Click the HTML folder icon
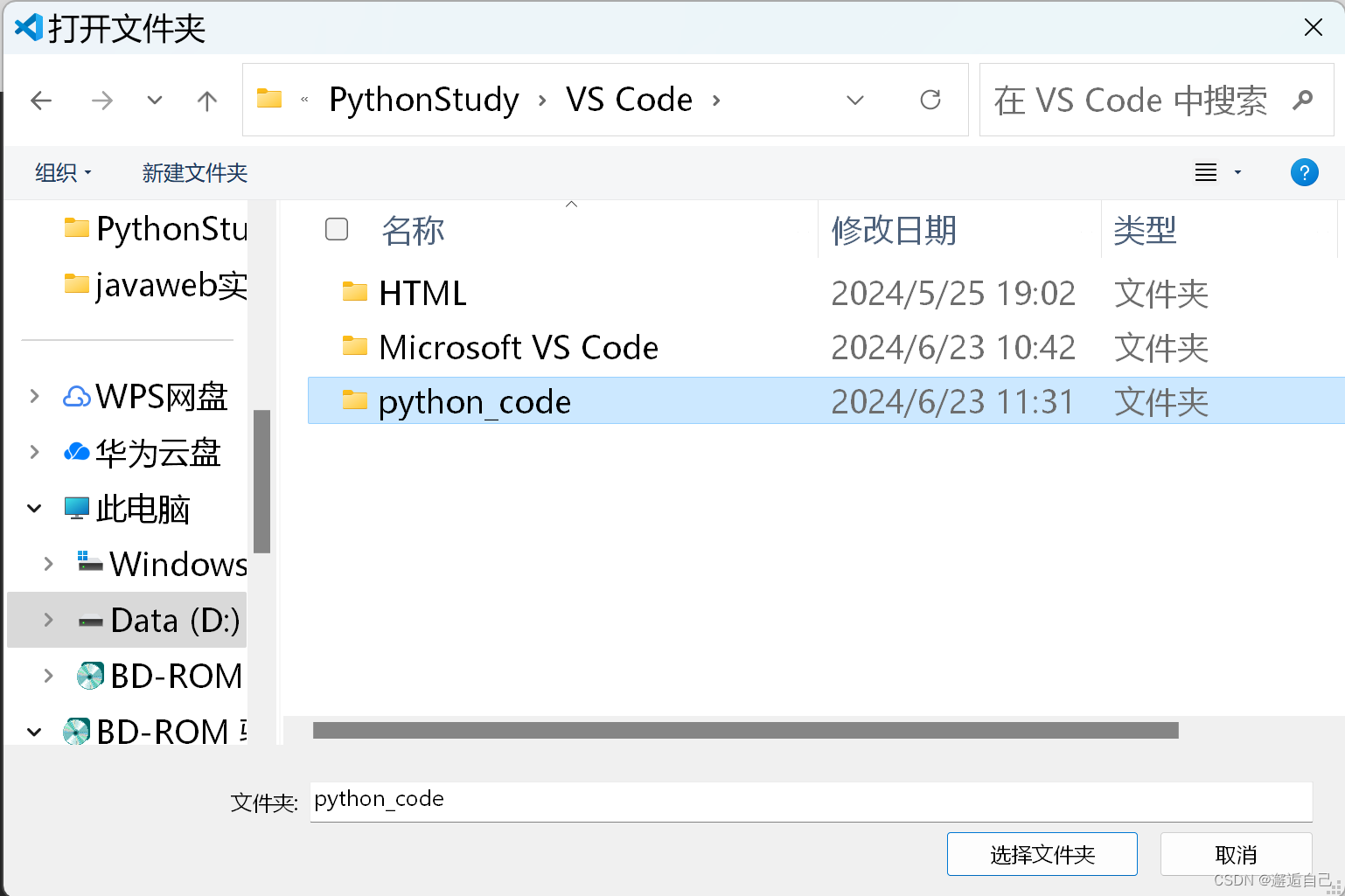The image size is (1345, 896). 354,291
